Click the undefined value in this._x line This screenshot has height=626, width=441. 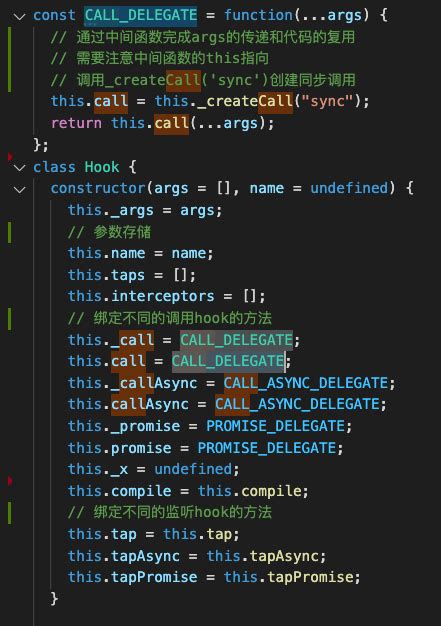click(x=193, y=470)
